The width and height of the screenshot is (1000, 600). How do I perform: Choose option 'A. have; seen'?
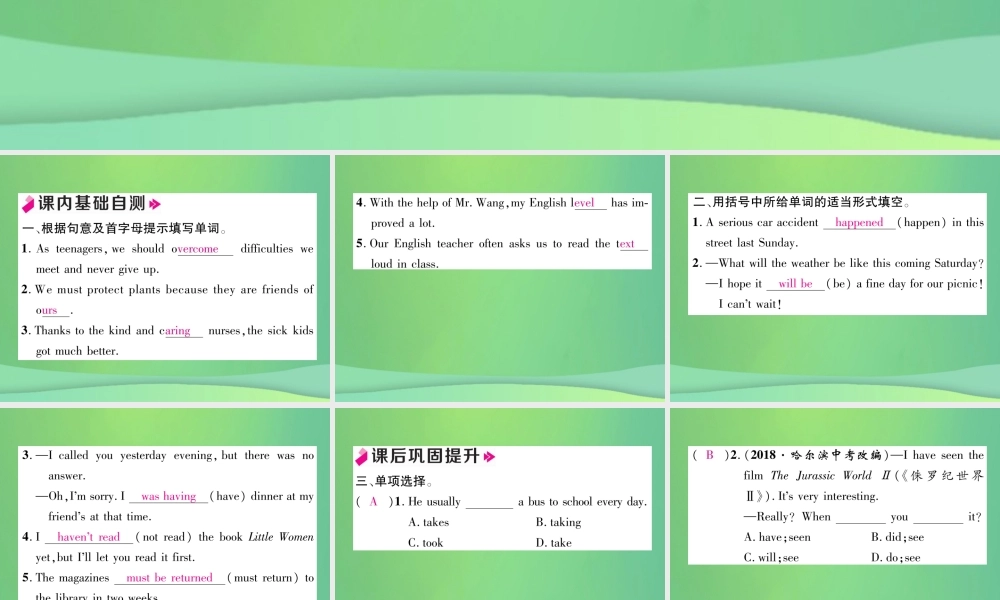(777, 537)
